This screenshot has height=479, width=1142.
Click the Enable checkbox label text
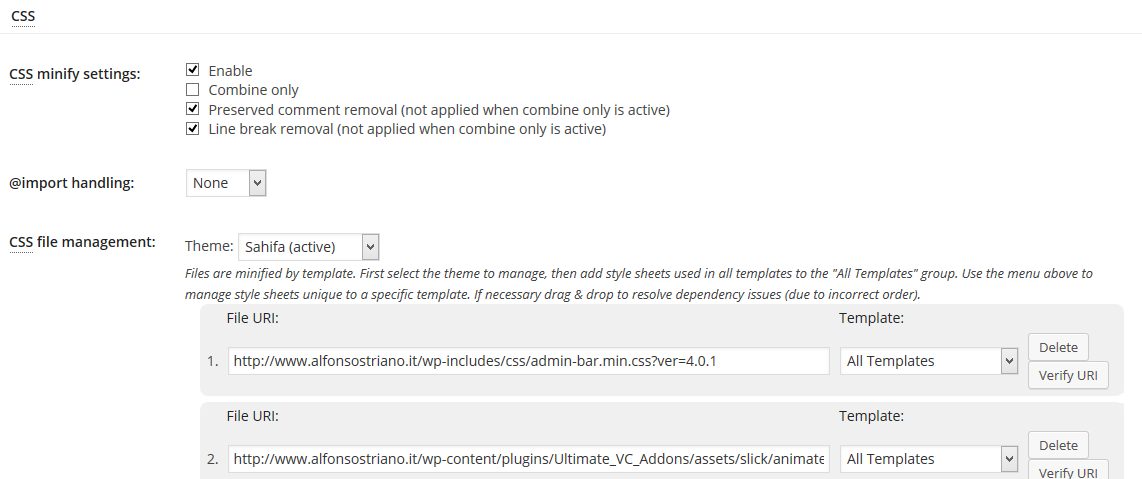click(230, 71)
